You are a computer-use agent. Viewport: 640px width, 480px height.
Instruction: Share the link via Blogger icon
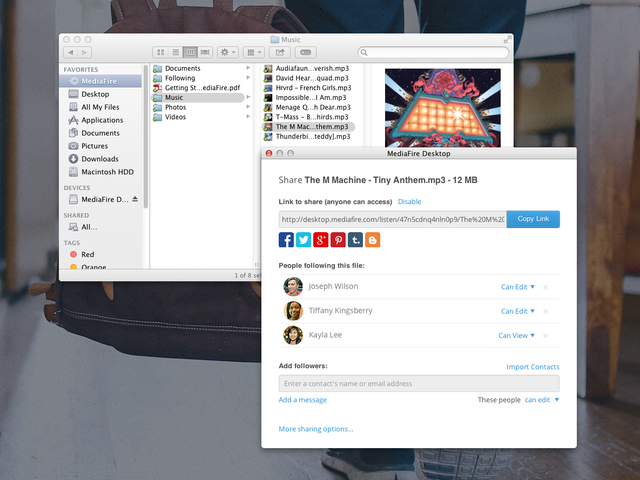click(373, 240)
